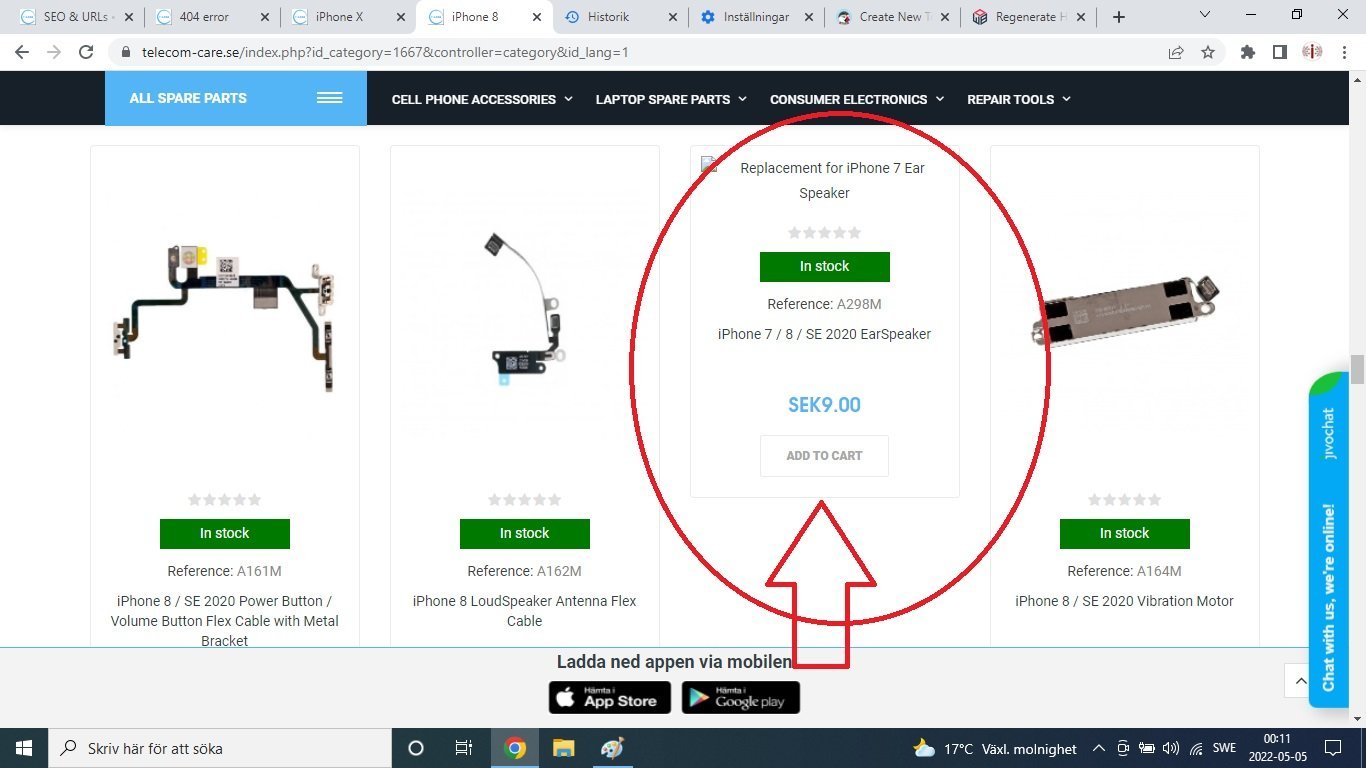Expand Repair Tools dropdown menu
The image size is (1366, 768).
tap(1019, 99)
